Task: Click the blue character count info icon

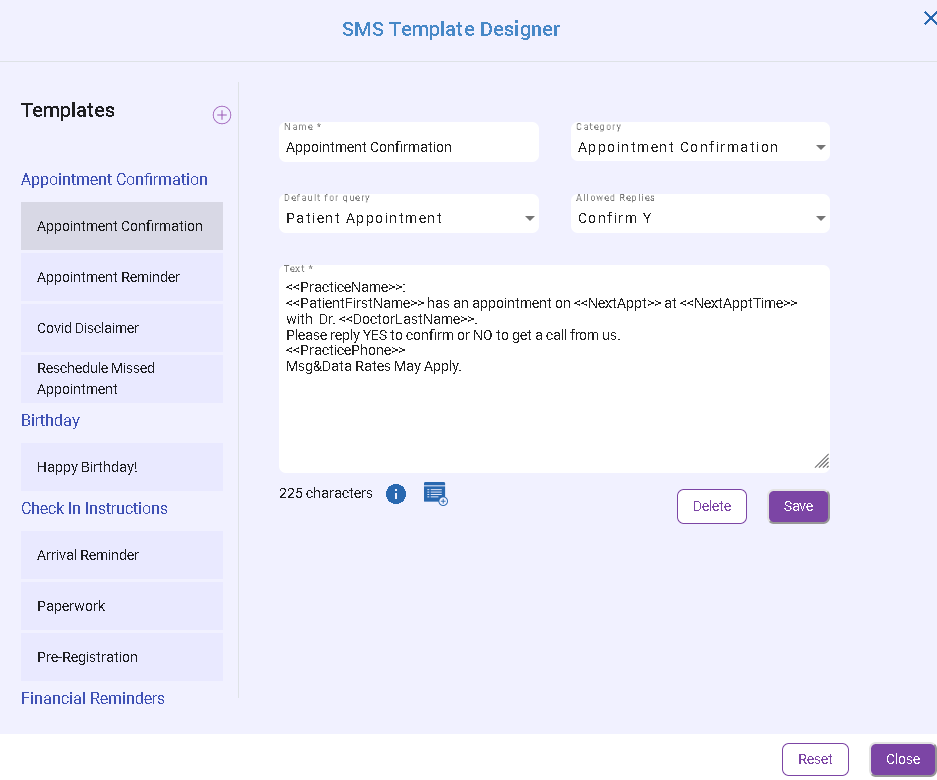Action: [396, 494]
